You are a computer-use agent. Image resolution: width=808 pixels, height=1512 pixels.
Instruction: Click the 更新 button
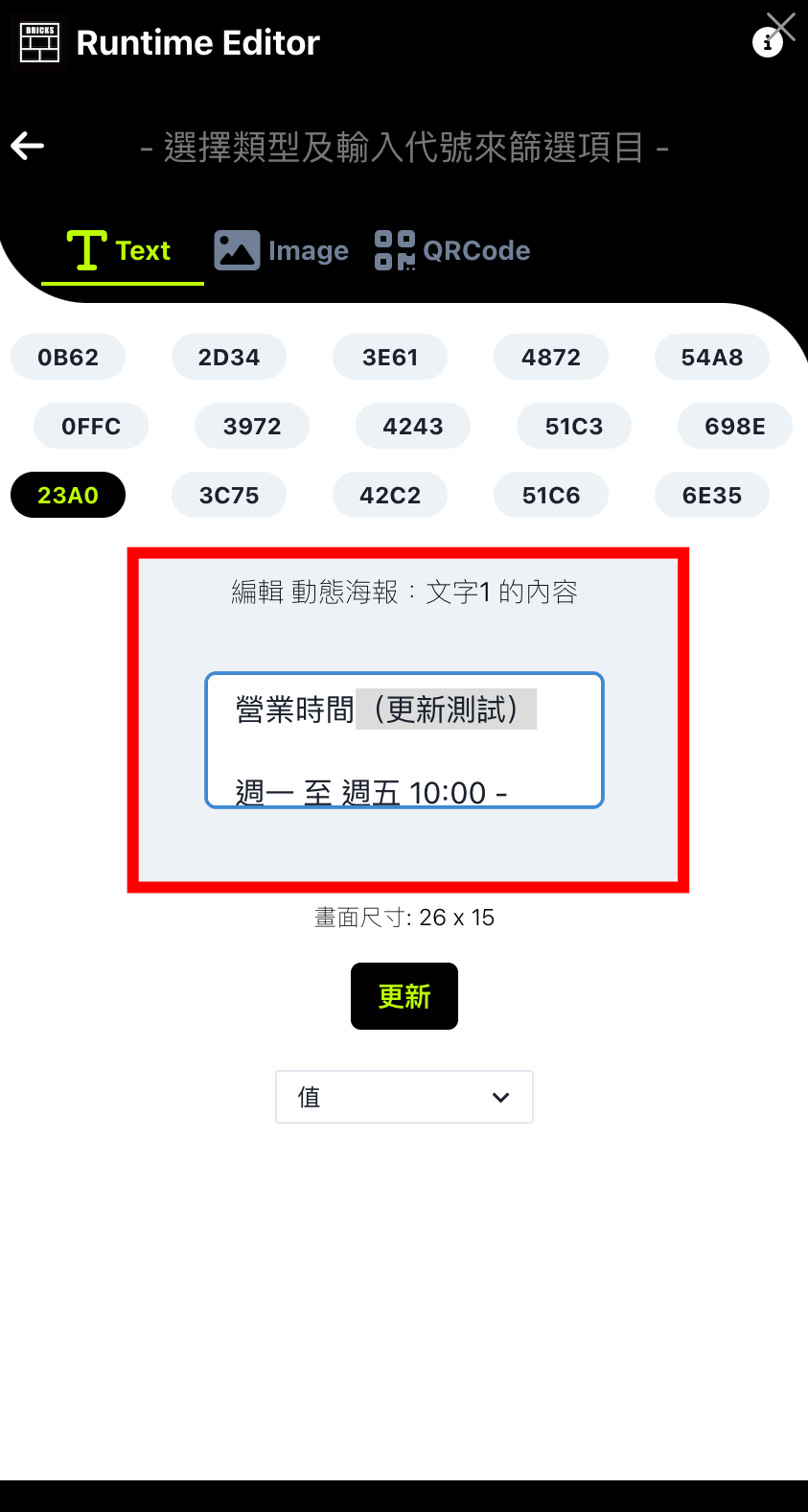404,996
